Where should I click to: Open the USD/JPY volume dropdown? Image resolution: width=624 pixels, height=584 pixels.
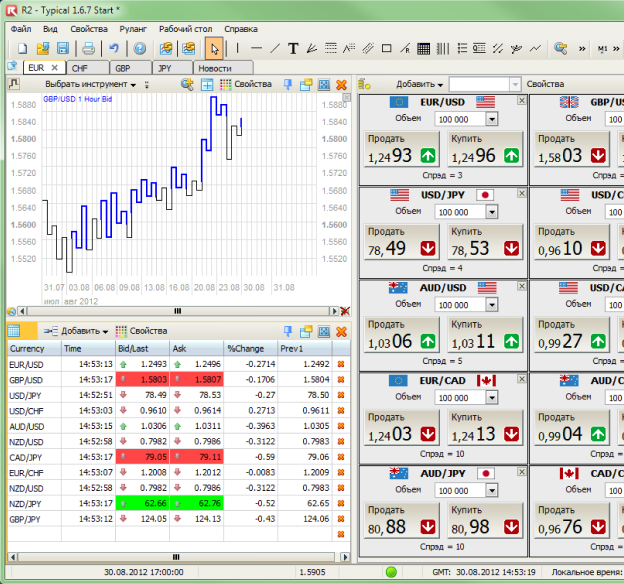point(492,212)
